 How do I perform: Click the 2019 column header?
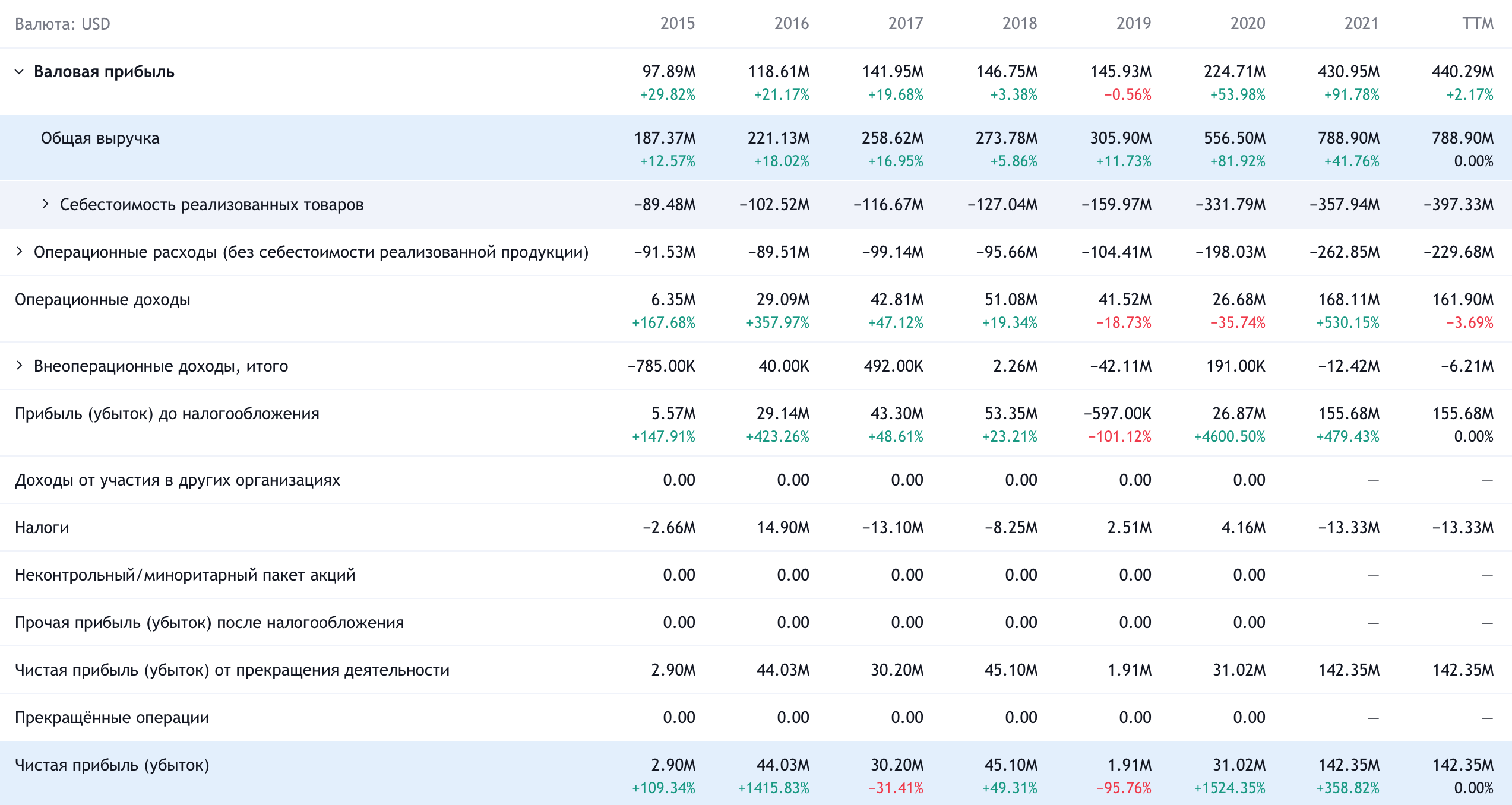(1134, 24)
